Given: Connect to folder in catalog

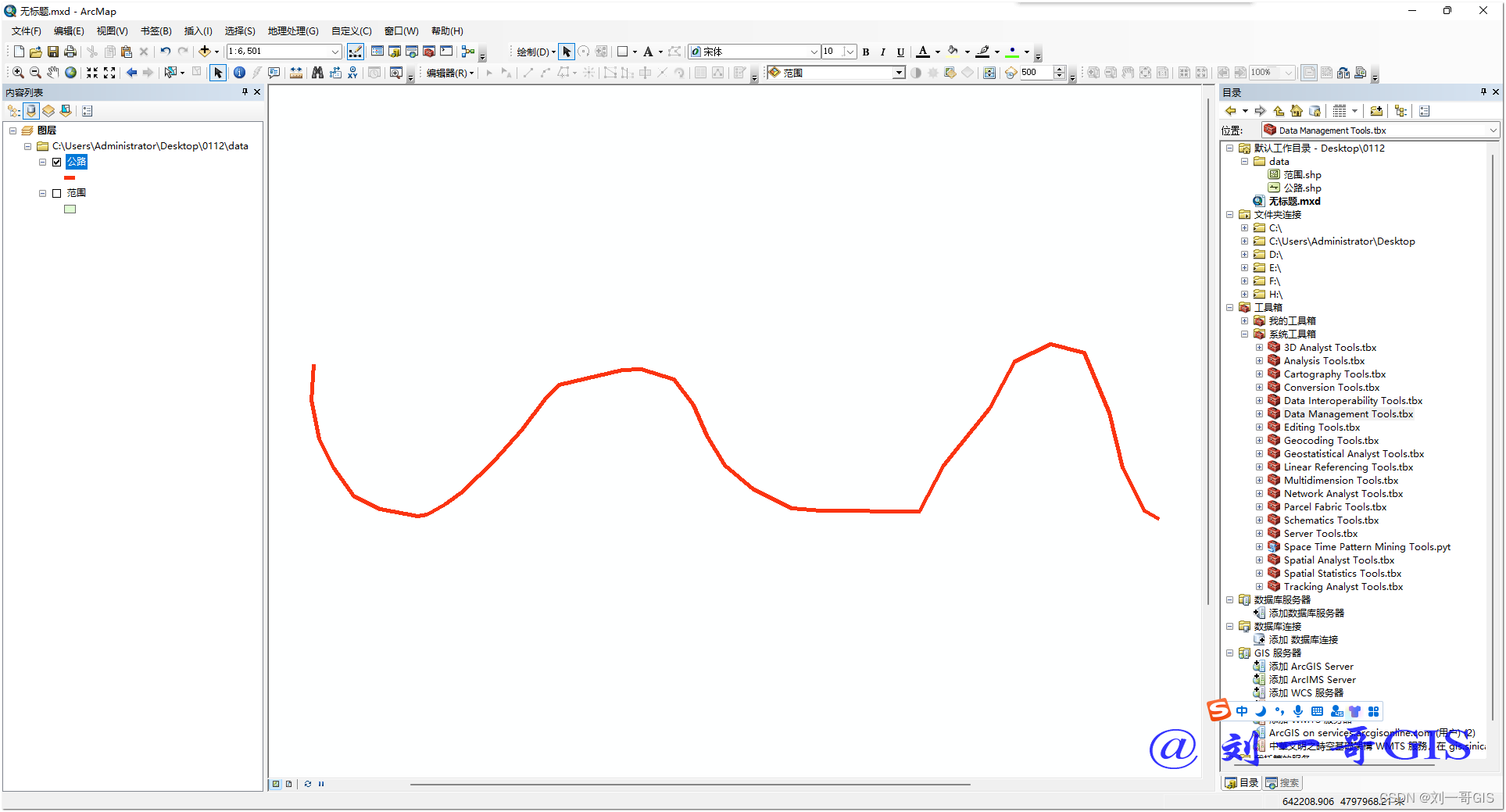Looking at the screenshot, I should click(x=1376, y=111).
